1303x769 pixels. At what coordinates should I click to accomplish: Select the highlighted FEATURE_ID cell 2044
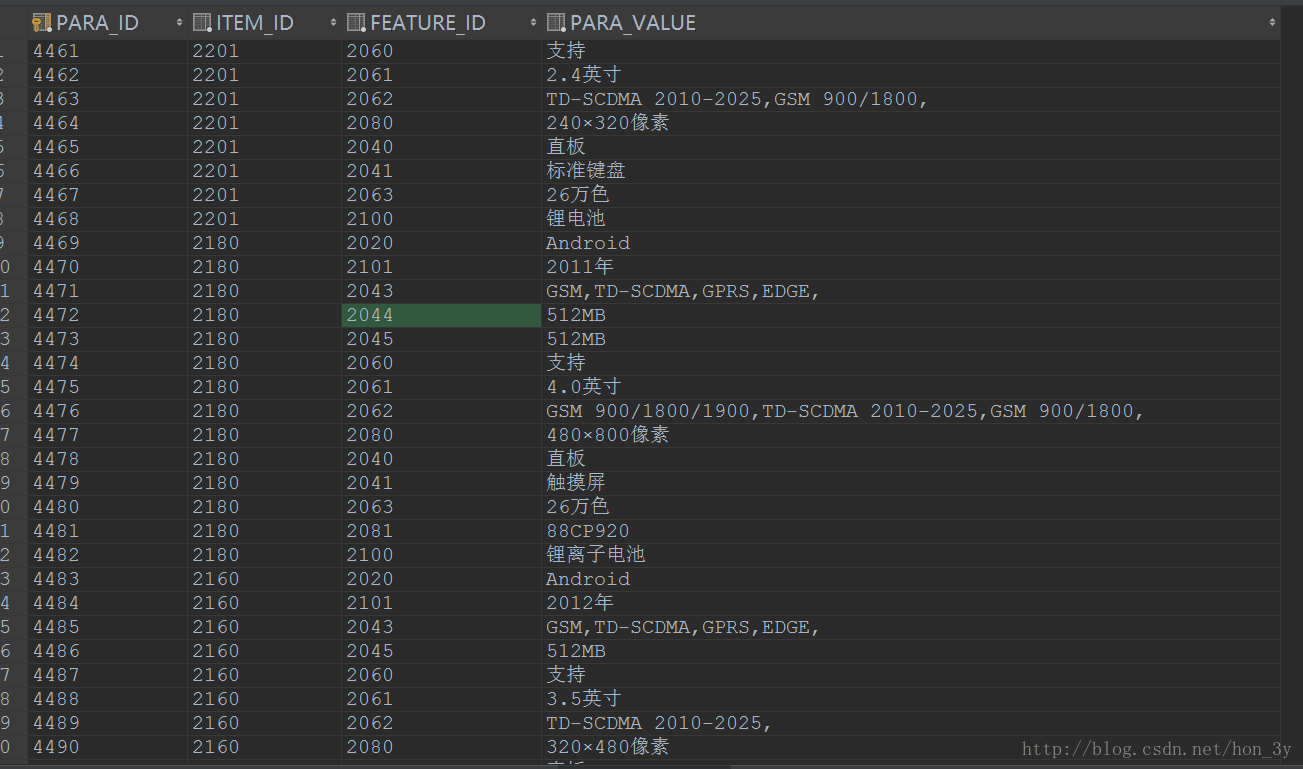click(x=441, y=315)
